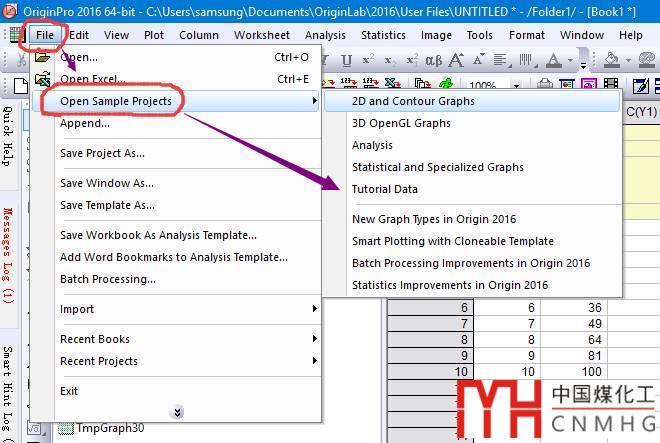
Task: Select 2D and Contour Graphs sample
Action: [472, 101]
